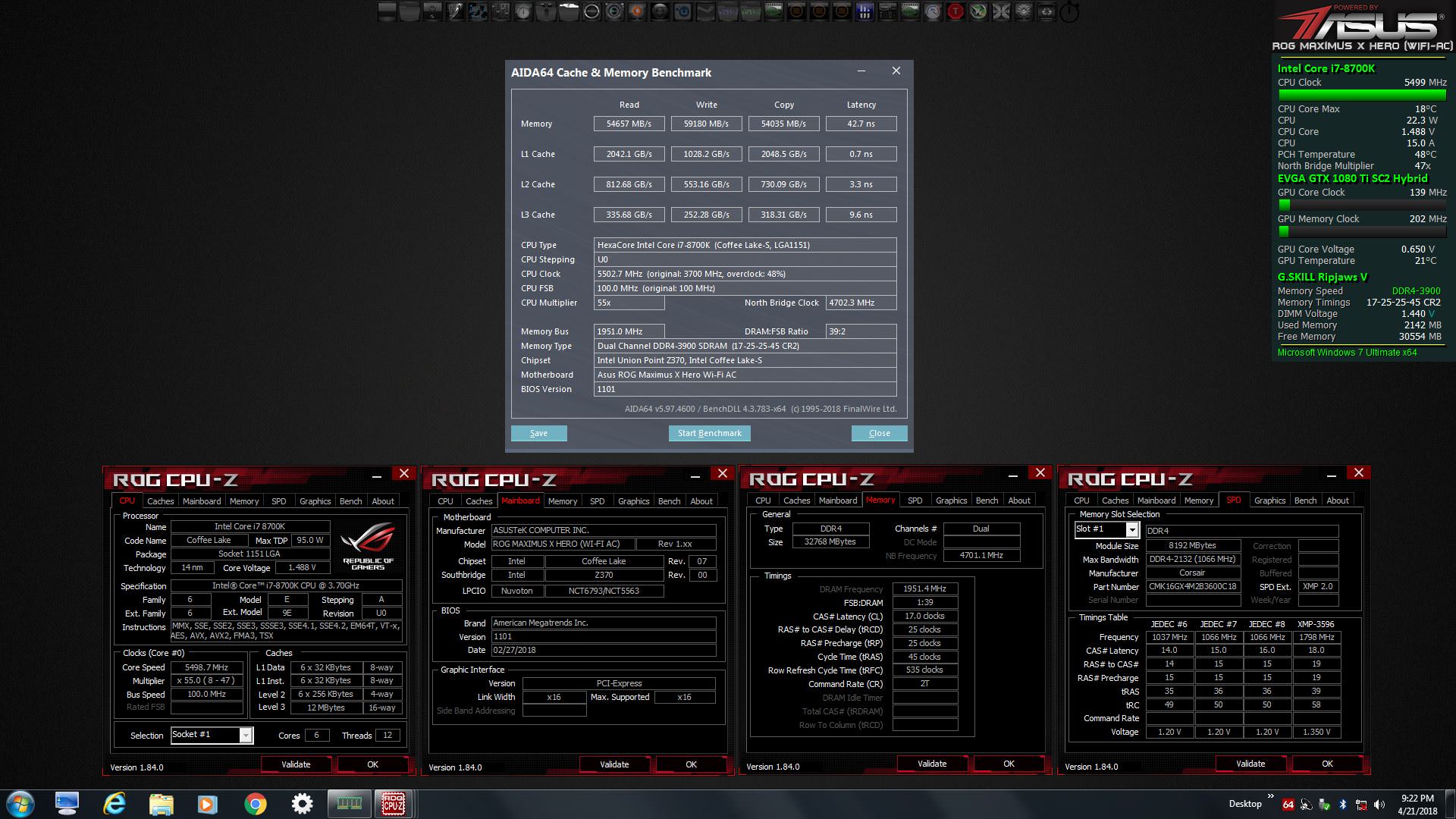Screen dimensions: 1456x819
Task: Open the Bench tab in the SPD CPU-Z window
Action: [x=1305, y=500]
